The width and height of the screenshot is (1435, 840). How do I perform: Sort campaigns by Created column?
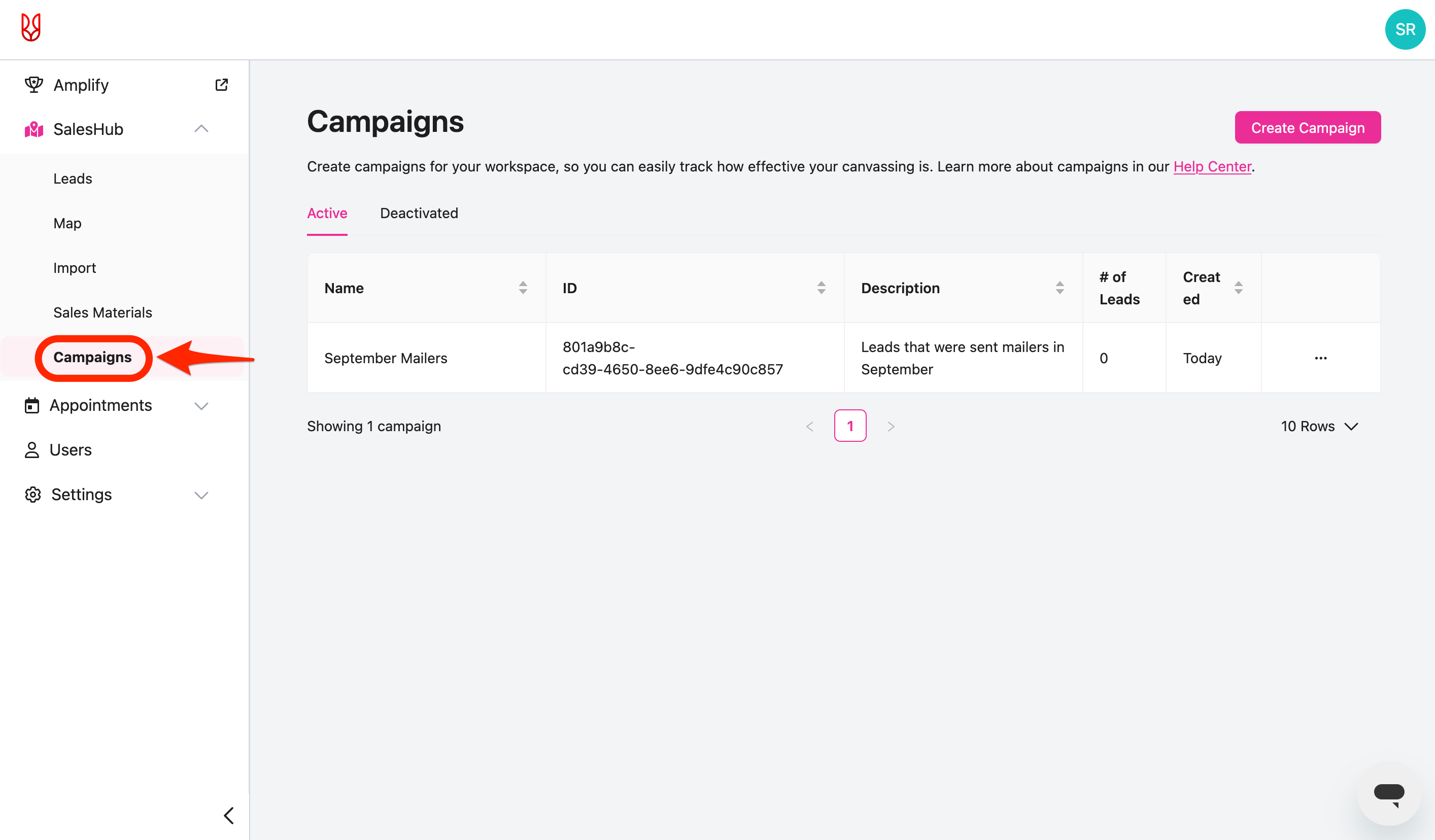pos(1238,288)
